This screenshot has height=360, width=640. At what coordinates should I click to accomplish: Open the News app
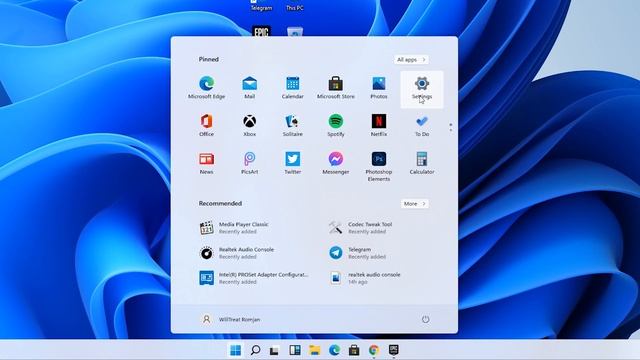tap(207, 163)
